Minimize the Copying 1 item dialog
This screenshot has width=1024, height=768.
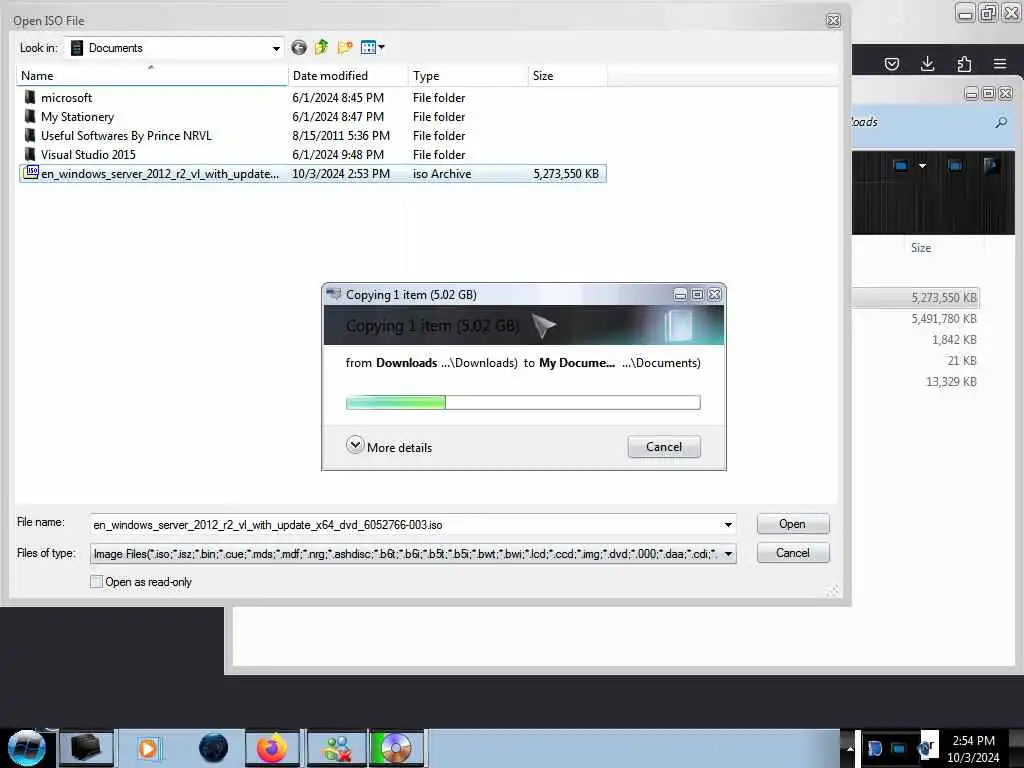tap(680, 295)
